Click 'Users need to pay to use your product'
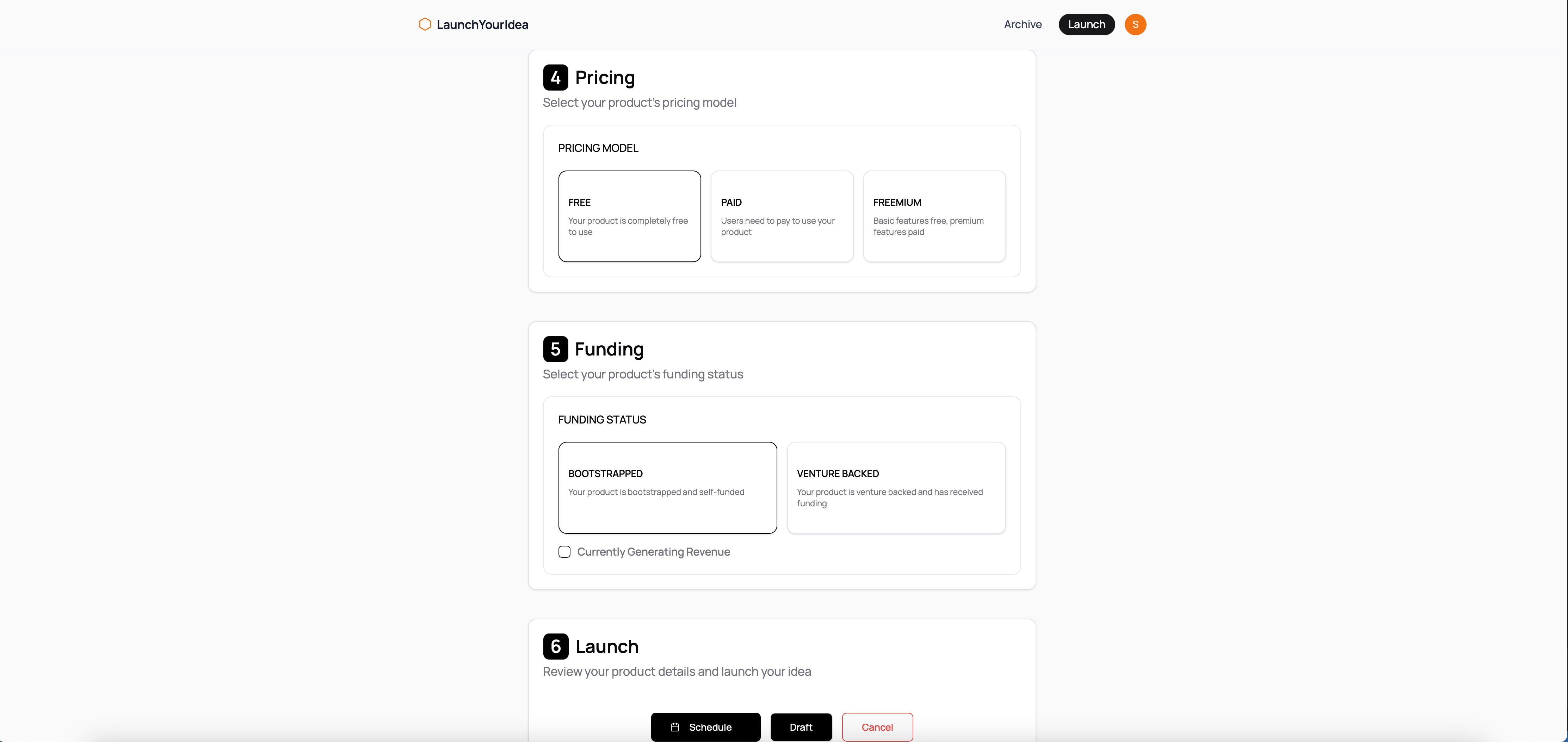1568x742 pixels. (778, 227)
